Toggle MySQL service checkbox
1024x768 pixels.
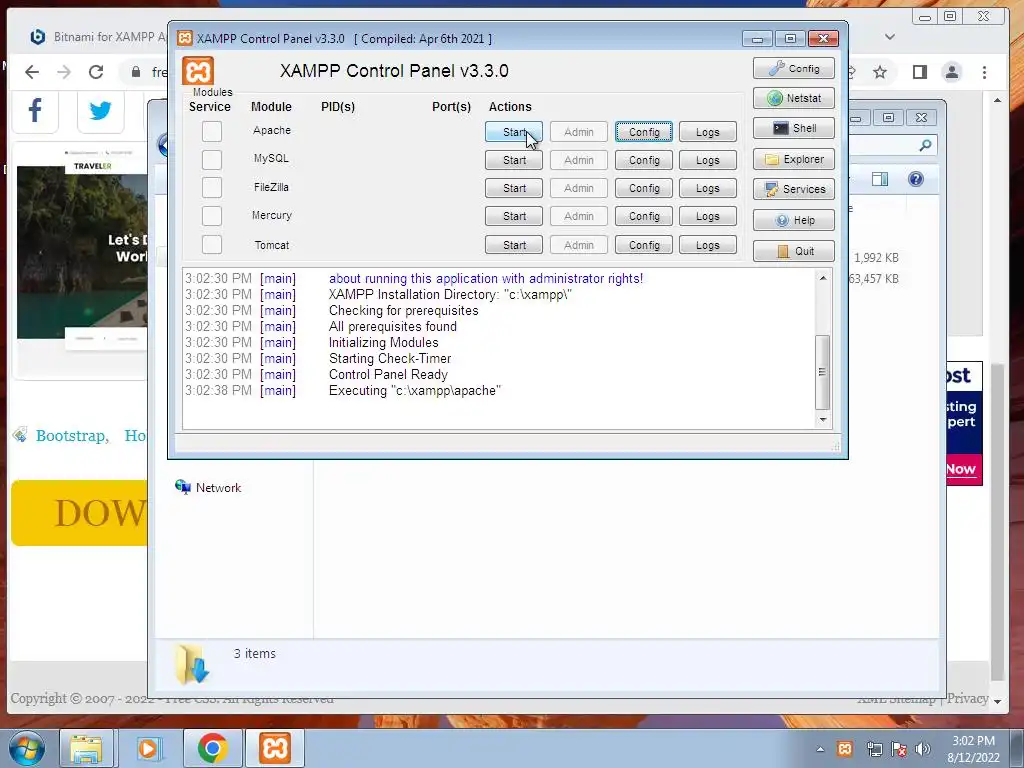click(x=212, y=159)
